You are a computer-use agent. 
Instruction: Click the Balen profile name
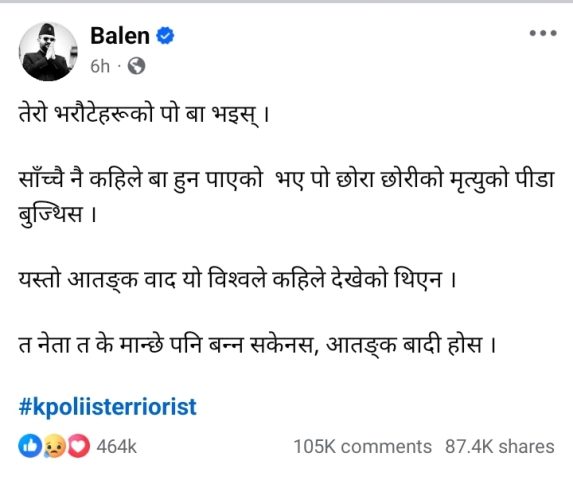pos(120,36)
